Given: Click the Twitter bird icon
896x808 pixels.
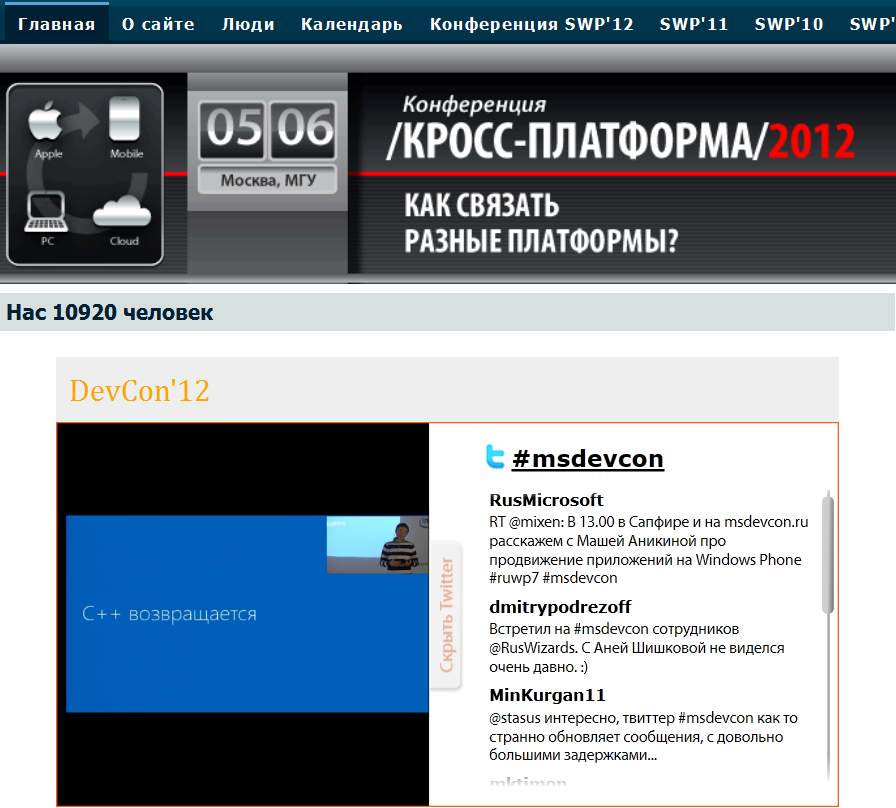Looking at the screenshot, I should point(495,457).
